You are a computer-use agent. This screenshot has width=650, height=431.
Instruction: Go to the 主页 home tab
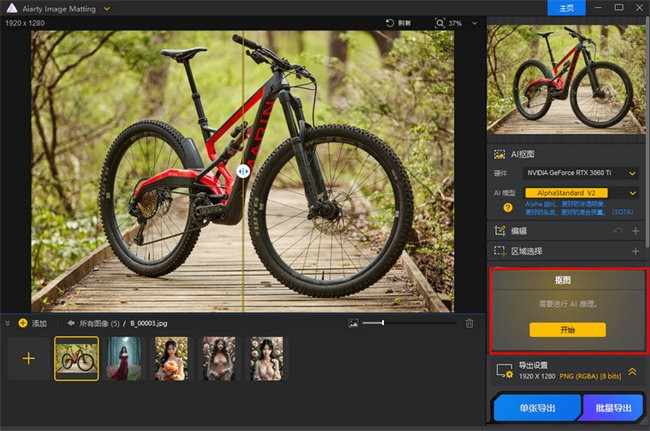(x=566, y=8)
